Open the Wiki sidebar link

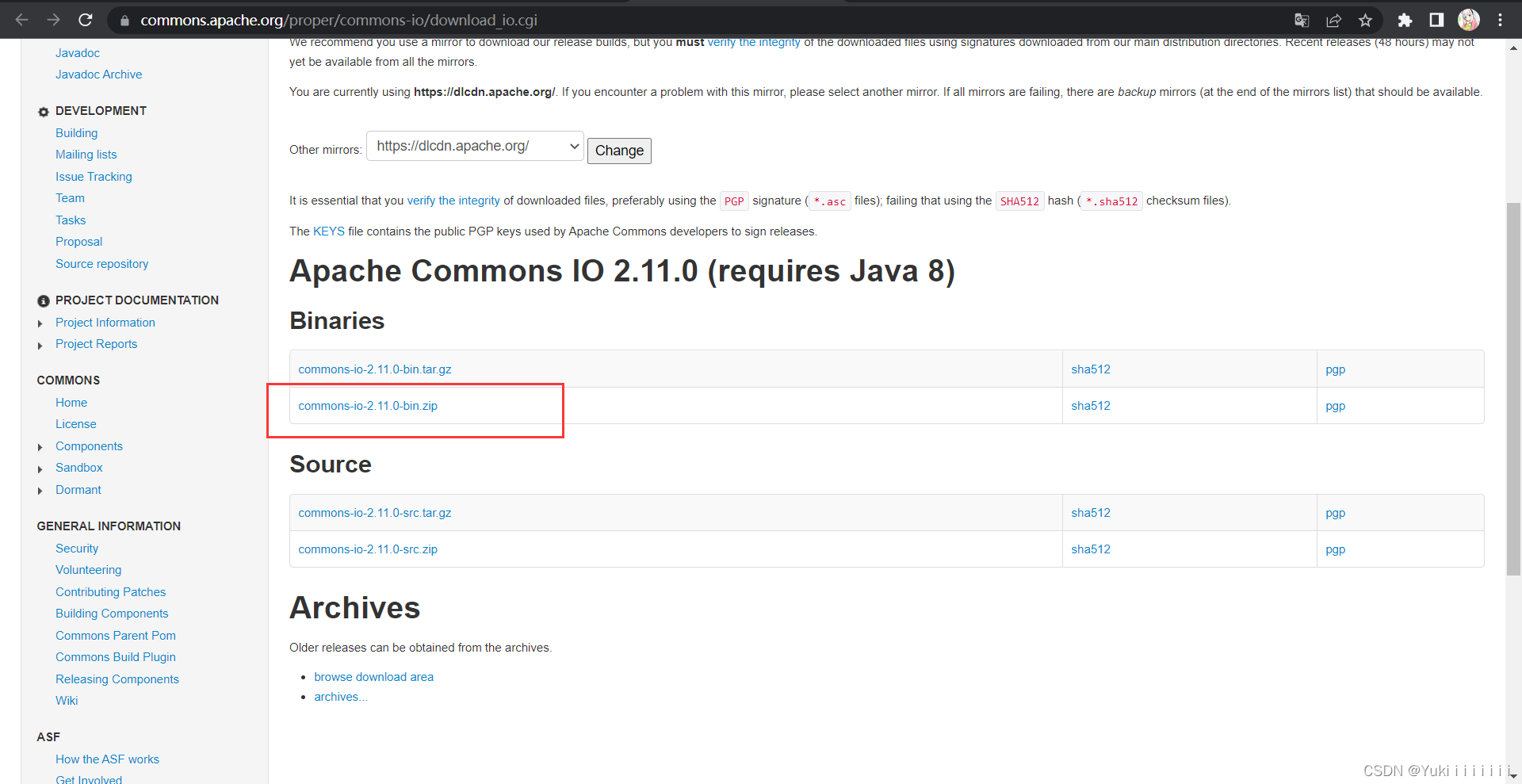click(67, 701)
